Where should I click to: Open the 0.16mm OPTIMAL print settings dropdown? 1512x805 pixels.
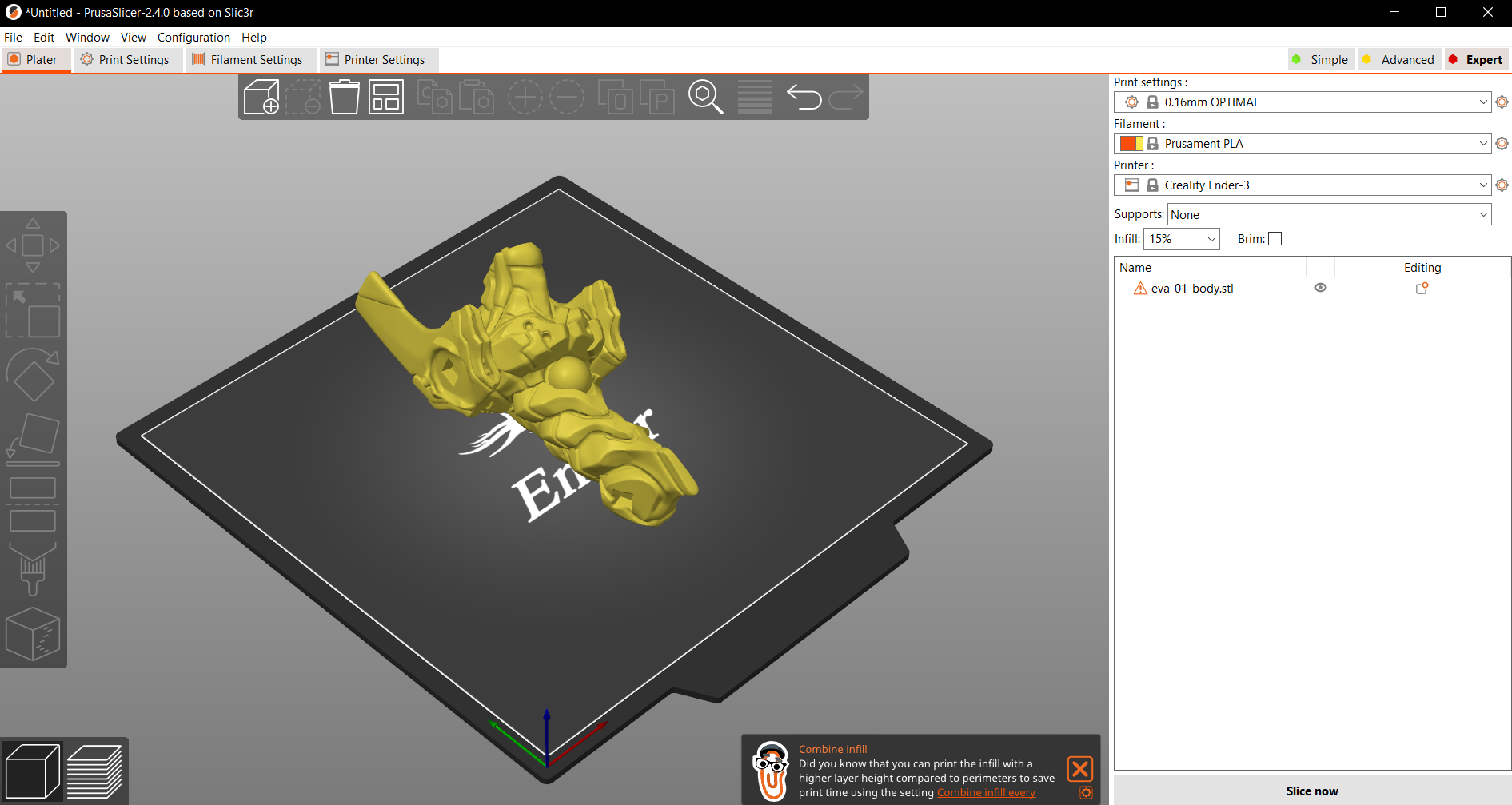coord(1303,102)
